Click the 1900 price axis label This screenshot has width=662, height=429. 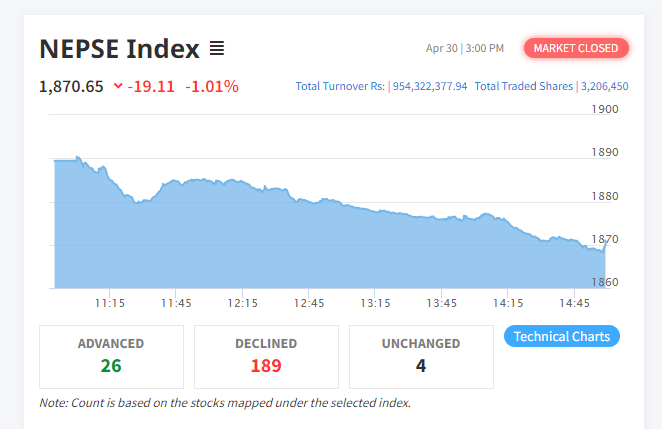click(x=606, y=109)
